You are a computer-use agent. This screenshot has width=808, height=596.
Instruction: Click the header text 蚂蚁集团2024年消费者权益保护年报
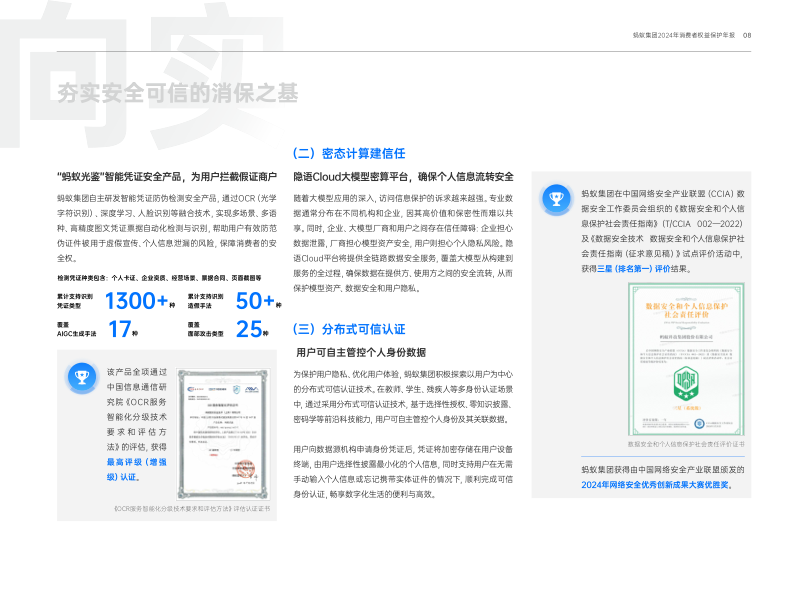684,35
